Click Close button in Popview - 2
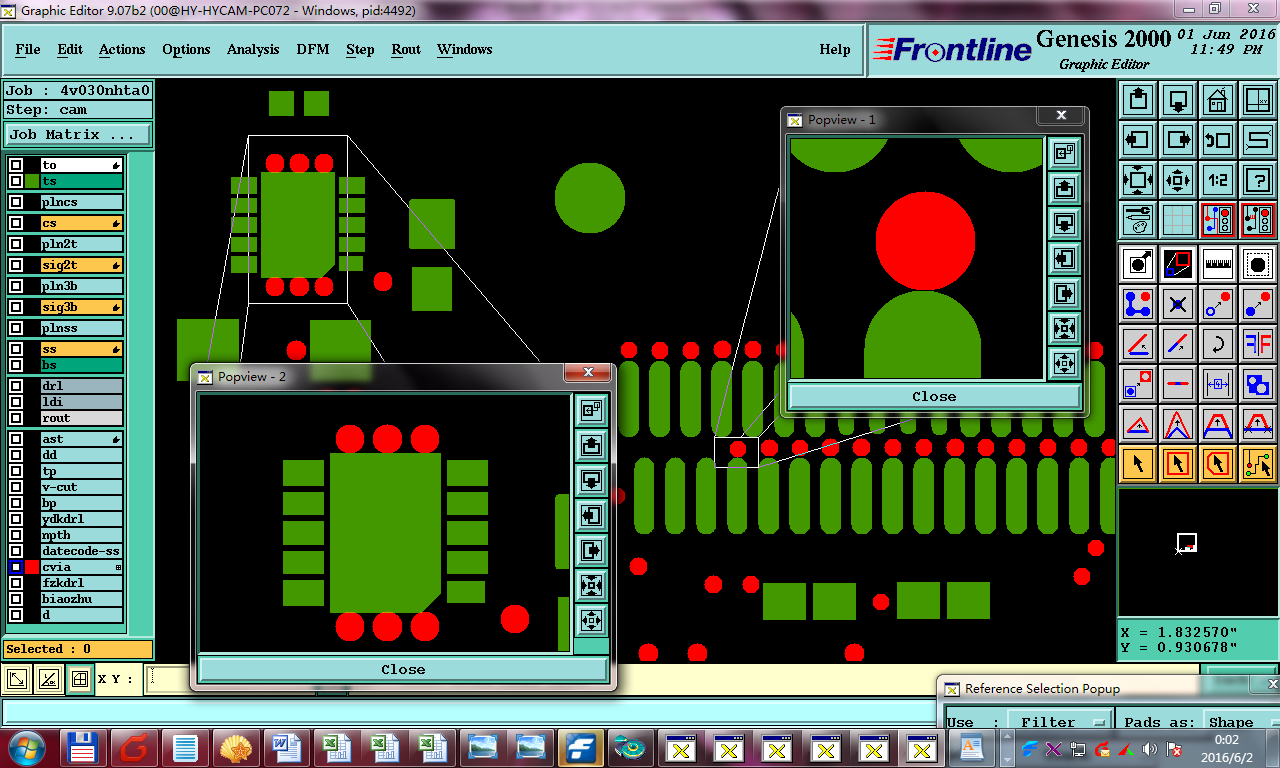 click(x=403, y=670)
